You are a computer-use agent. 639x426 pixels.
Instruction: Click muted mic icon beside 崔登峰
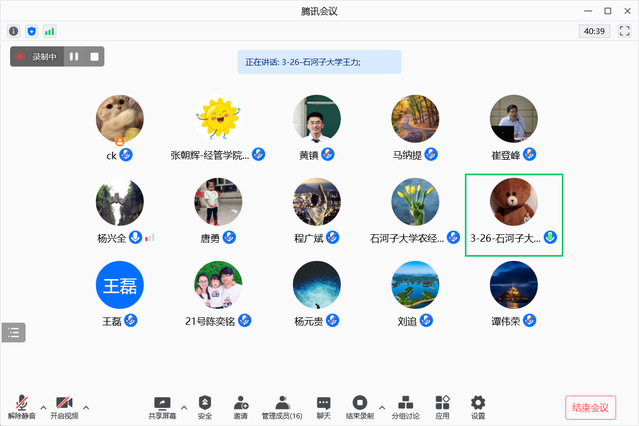click(529, 155)
